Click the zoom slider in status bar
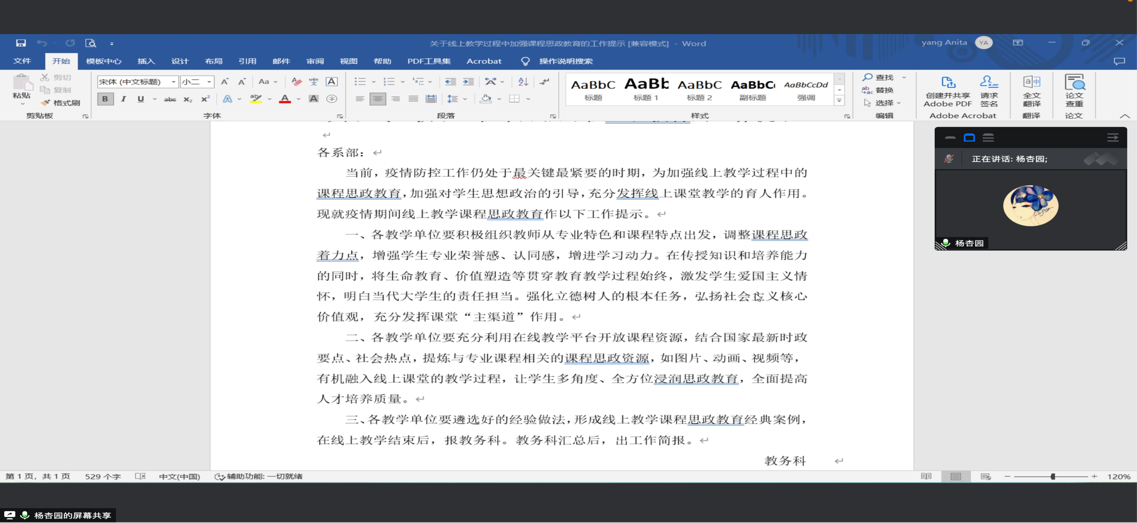 coord(1052,477)
